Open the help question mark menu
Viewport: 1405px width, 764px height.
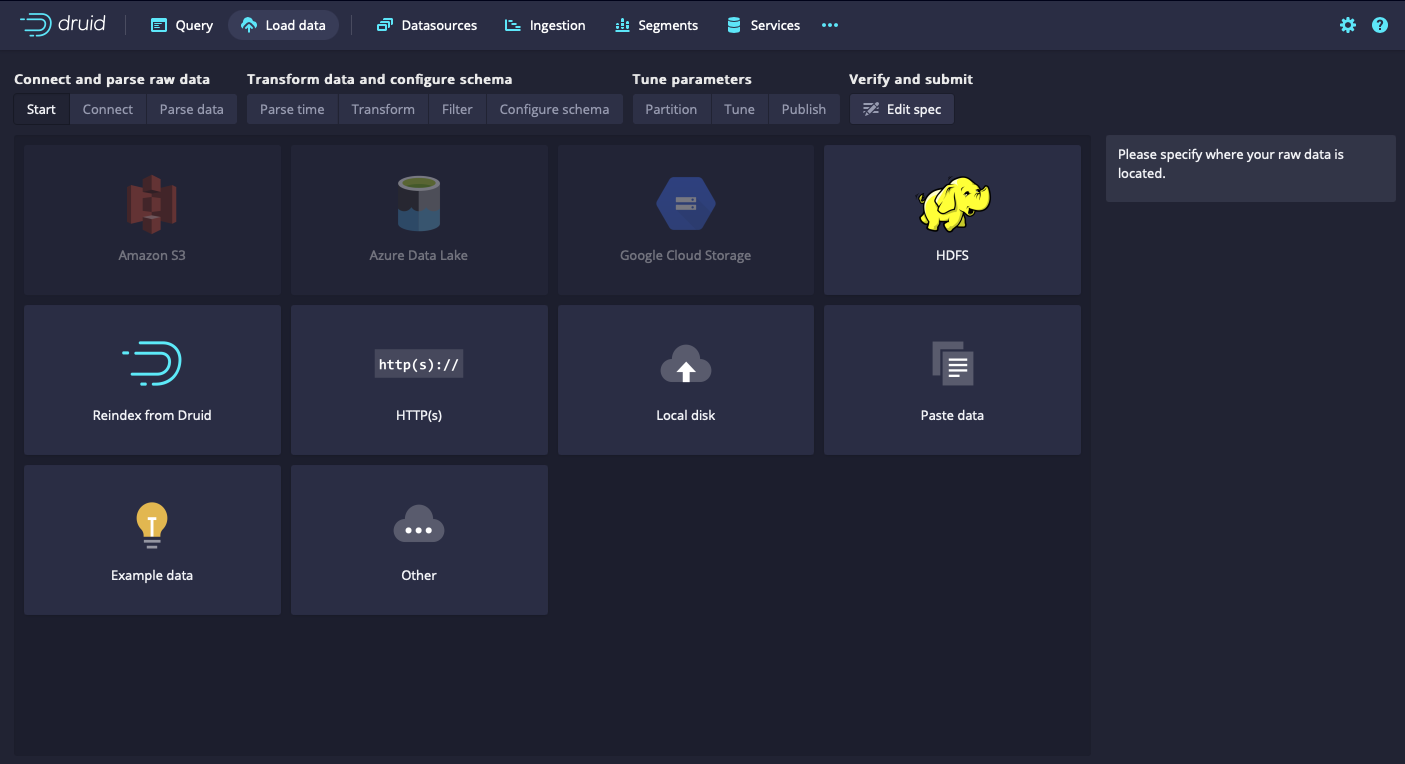1380,25
